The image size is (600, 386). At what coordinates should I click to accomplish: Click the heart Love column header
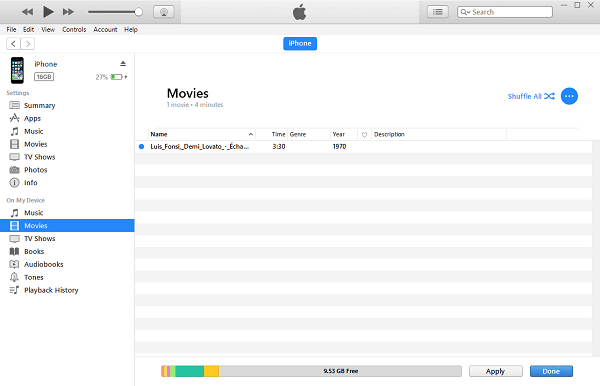[x=364, y=134]
